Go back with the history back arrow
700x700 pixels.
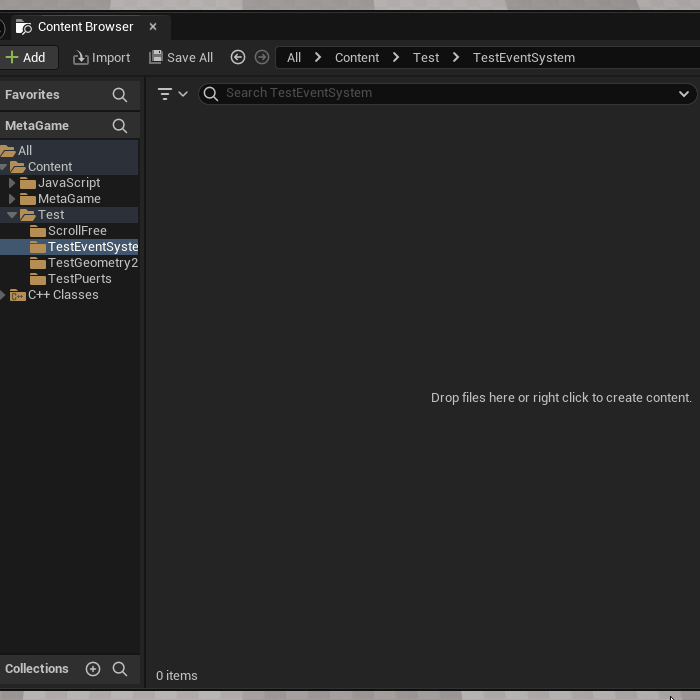click(238, 58)
